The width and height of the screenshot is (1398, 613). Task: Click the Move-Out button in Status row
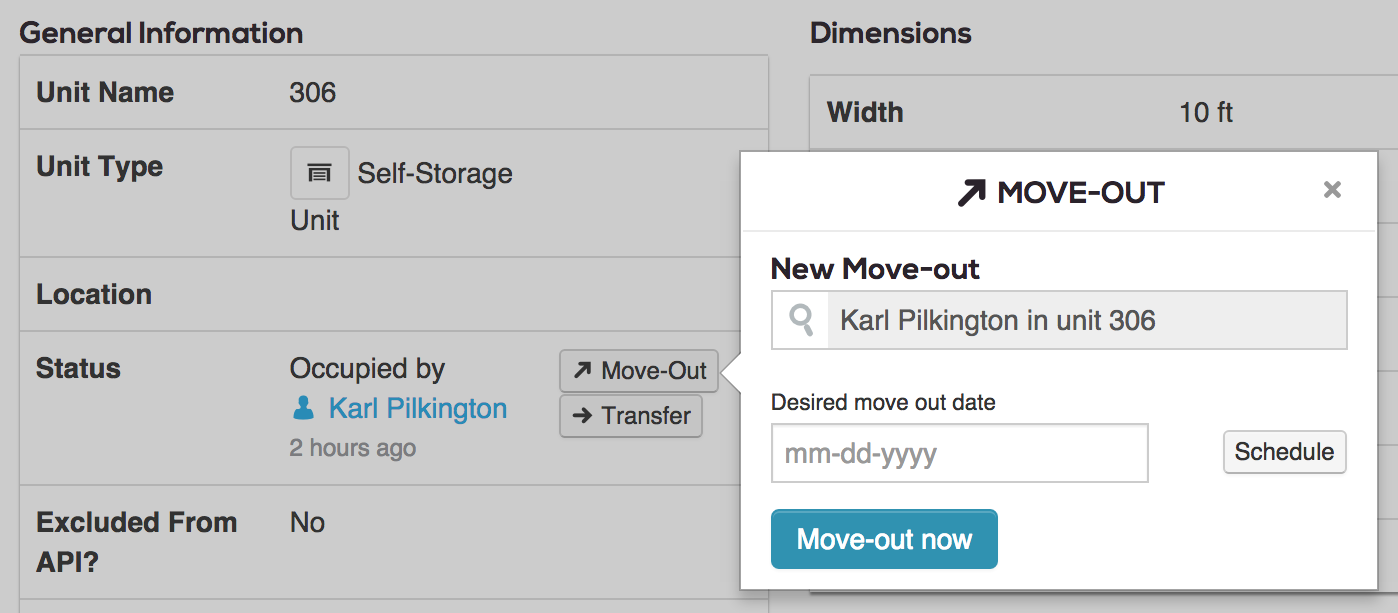pyautogui.click(x=639, y=372)
